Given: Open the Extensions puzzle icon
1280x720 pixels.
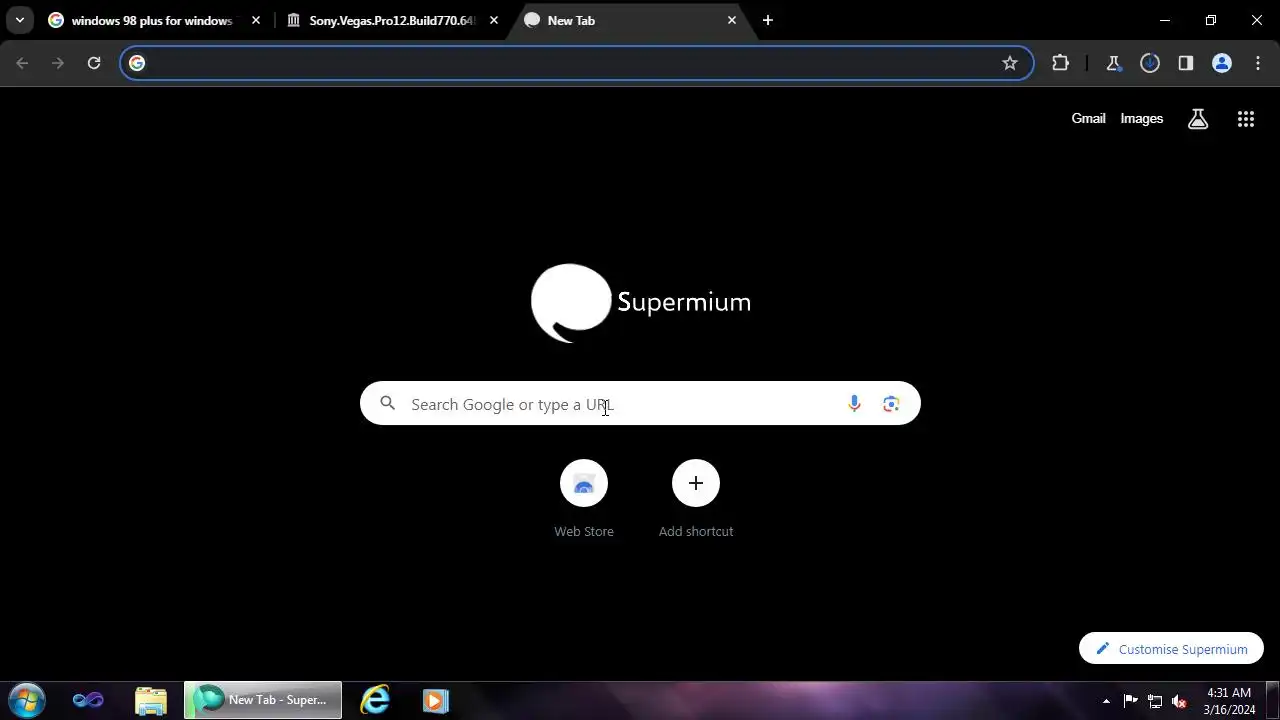Looking at the screenshot, I should point(1060,63).
